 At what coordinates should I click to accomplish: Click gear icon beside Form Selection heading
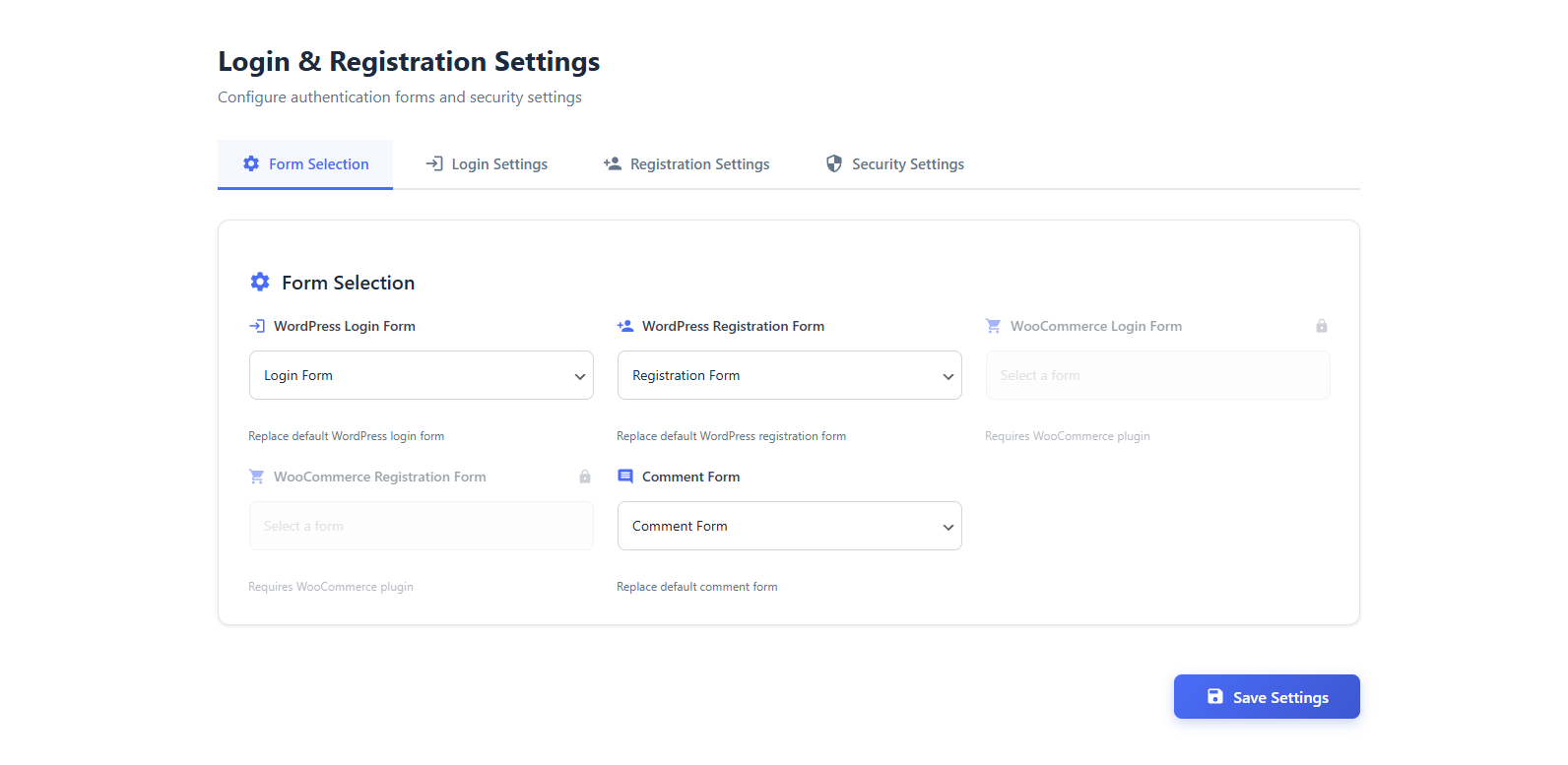click(260, 283)
